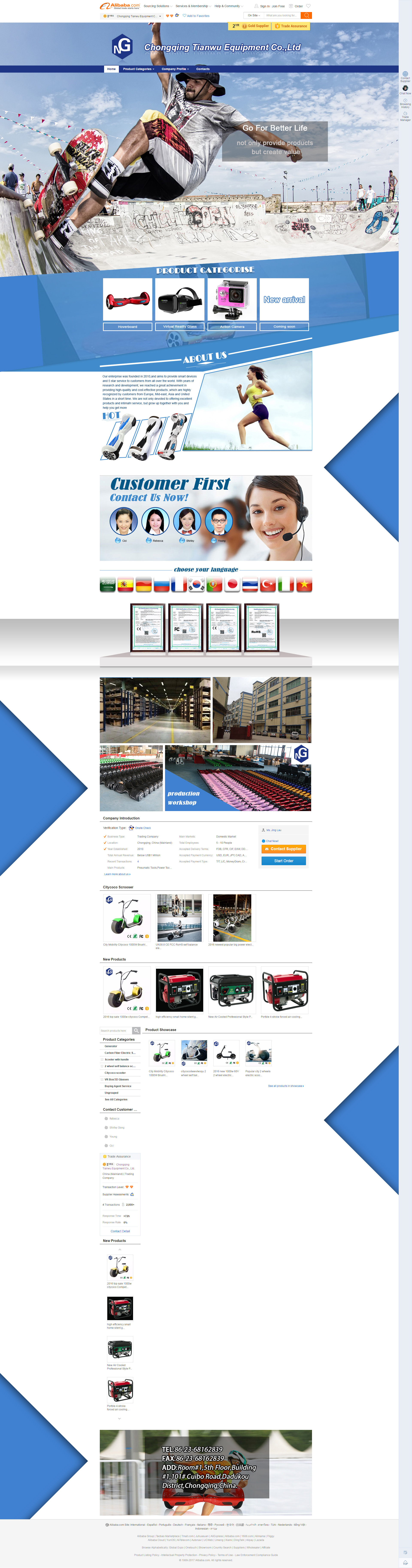The height and width of the screenshot is (1568, 412).
Task: Open Browsing History sidebar icon
Action: tap(405, 101)
